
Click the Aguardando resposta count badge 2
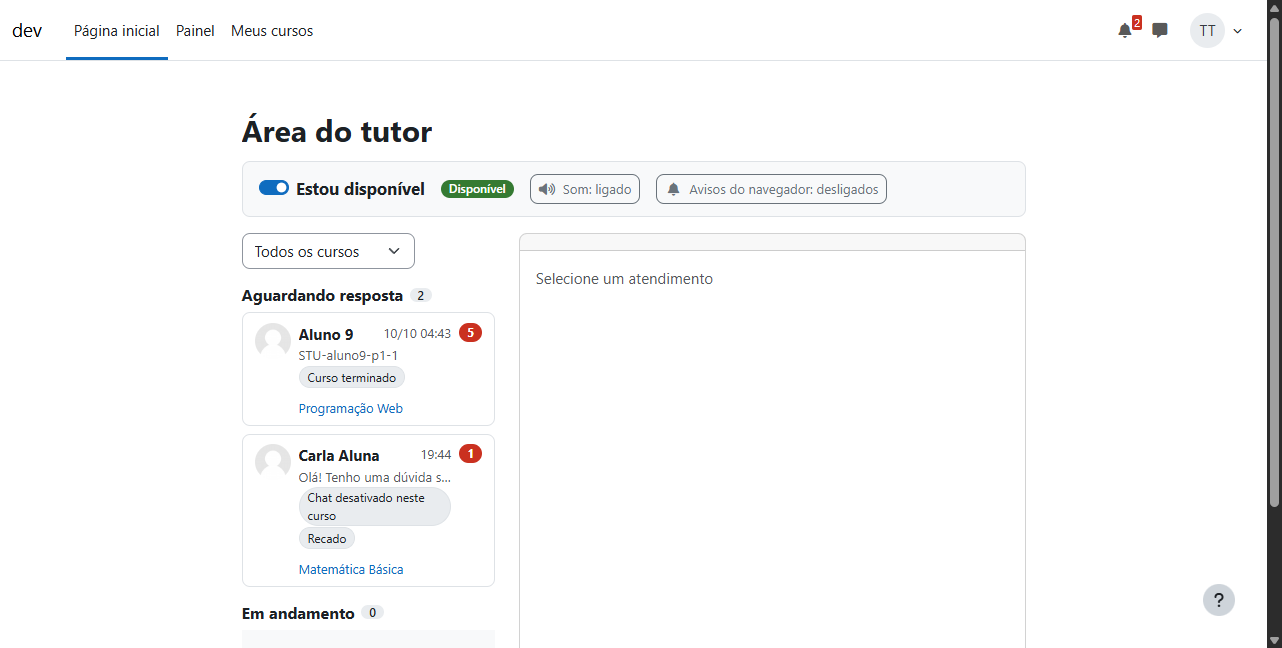421,295
